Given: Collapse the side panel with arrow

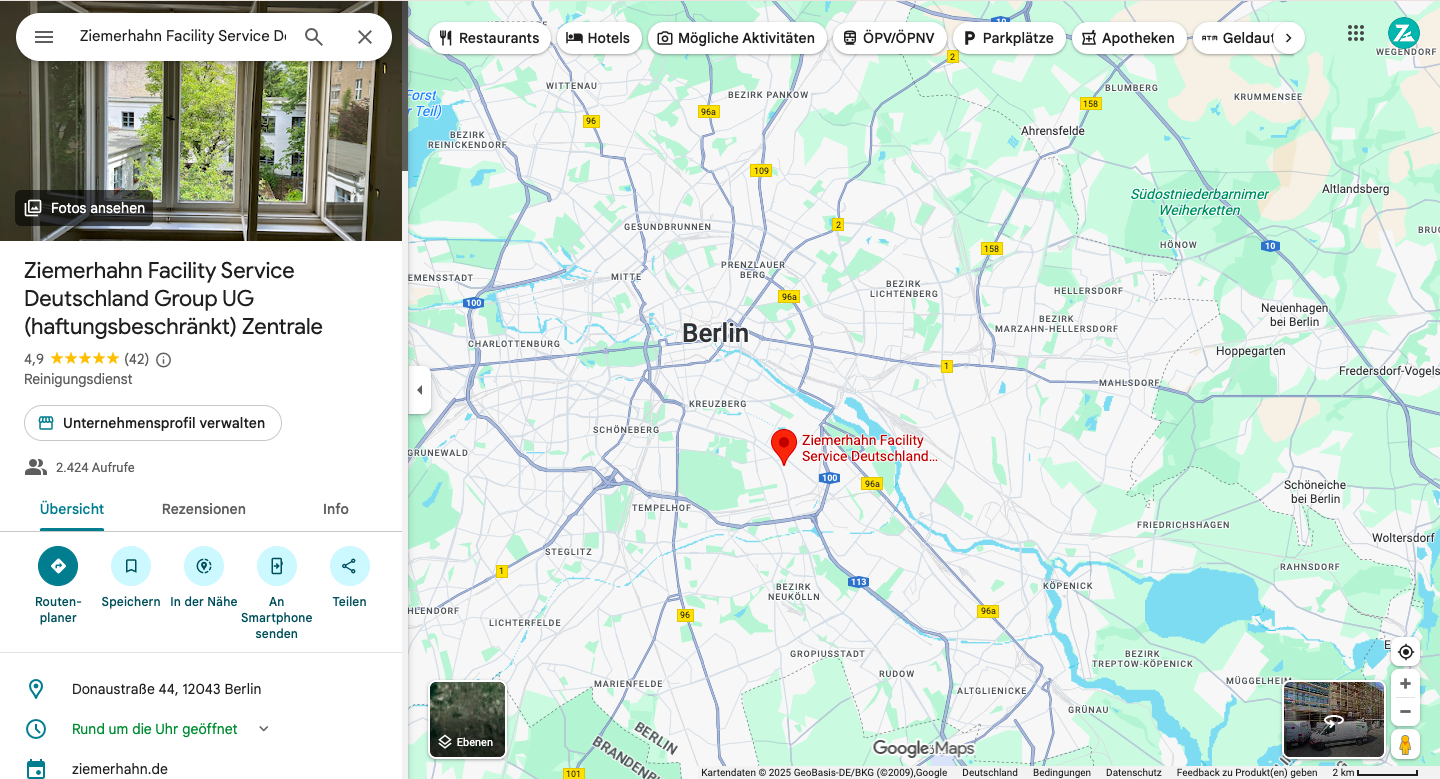Looking at the screenshot, I should [419, 390].
